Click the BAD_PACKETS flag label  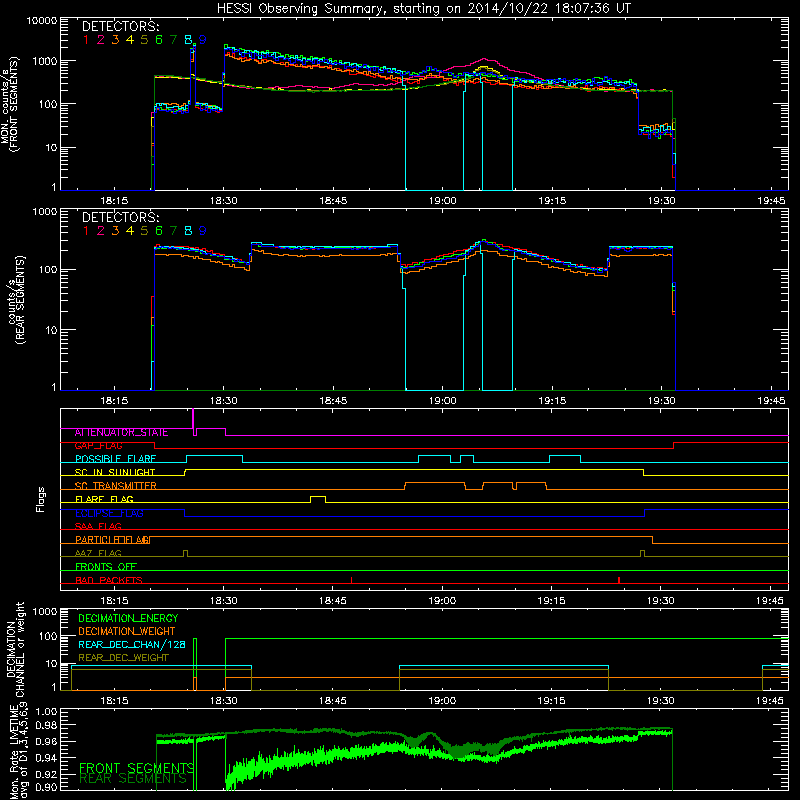pos(109,581)
